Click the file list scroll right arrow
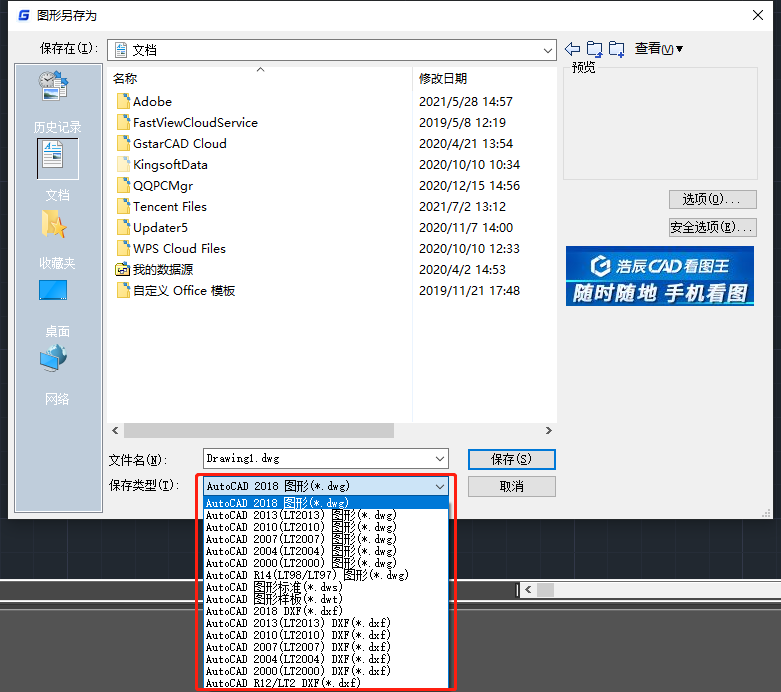The image size is (781, 692). point(548,430)
